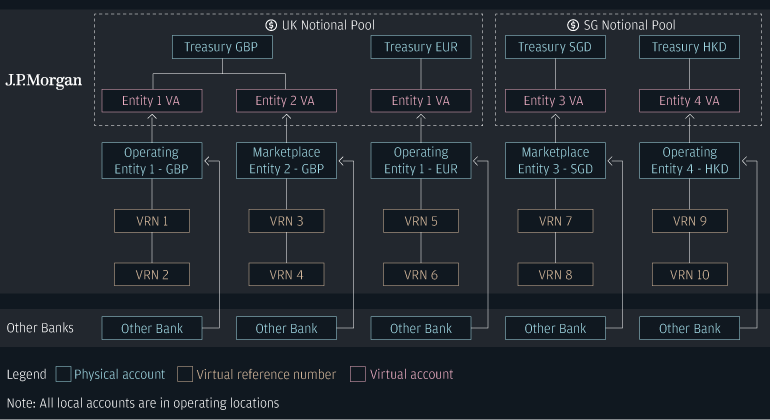Choose the Treasury SGD account box
This screenshot has height=420, width=770.
(x=555, y=47)
